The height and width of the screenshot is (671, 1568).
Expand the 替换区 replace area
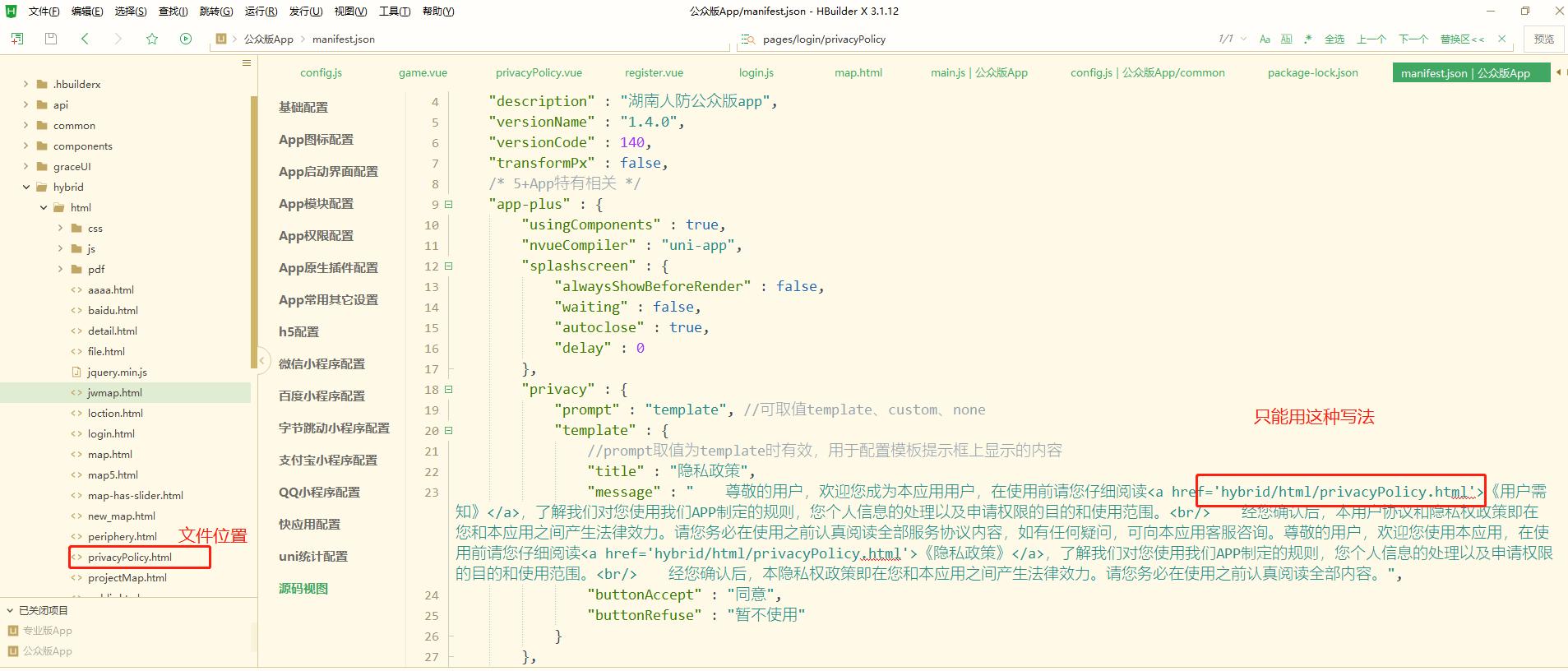coord(1462,39)
